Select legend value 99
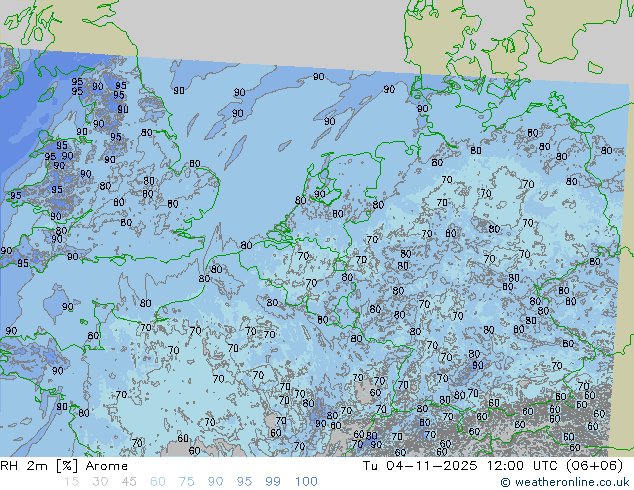634x490 pixels. pos(273,482)
